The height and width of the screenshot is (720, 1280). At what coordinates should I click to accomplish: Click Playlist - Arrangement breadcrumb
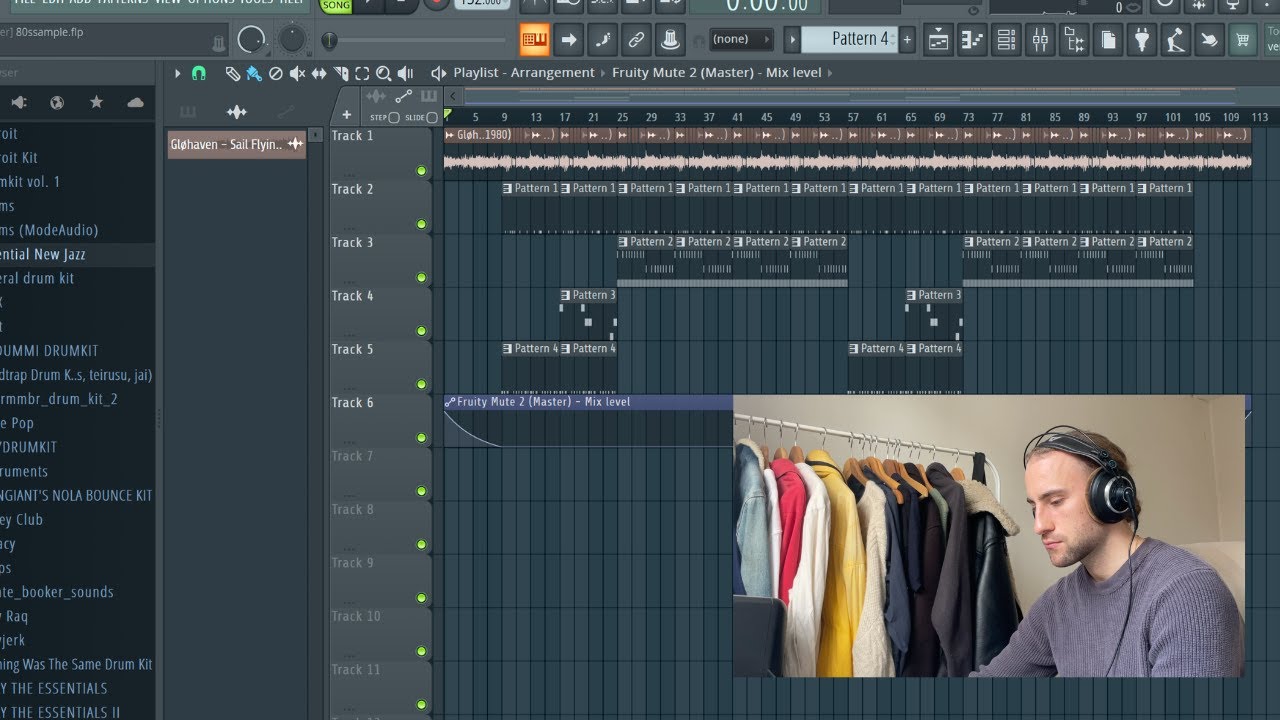tap(524, 73)
